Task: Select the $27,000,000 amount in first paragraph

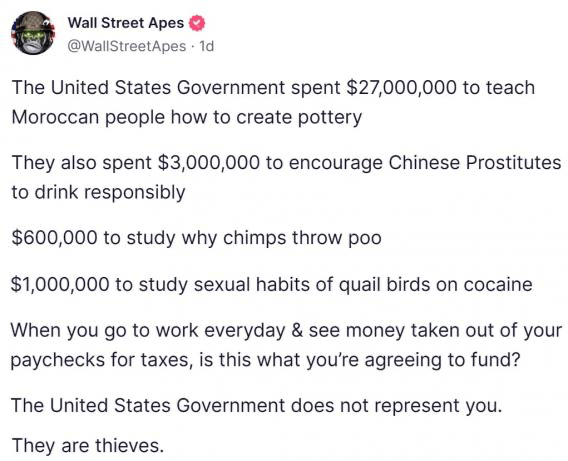Action: pyautogui.click(x=401, y=88)
